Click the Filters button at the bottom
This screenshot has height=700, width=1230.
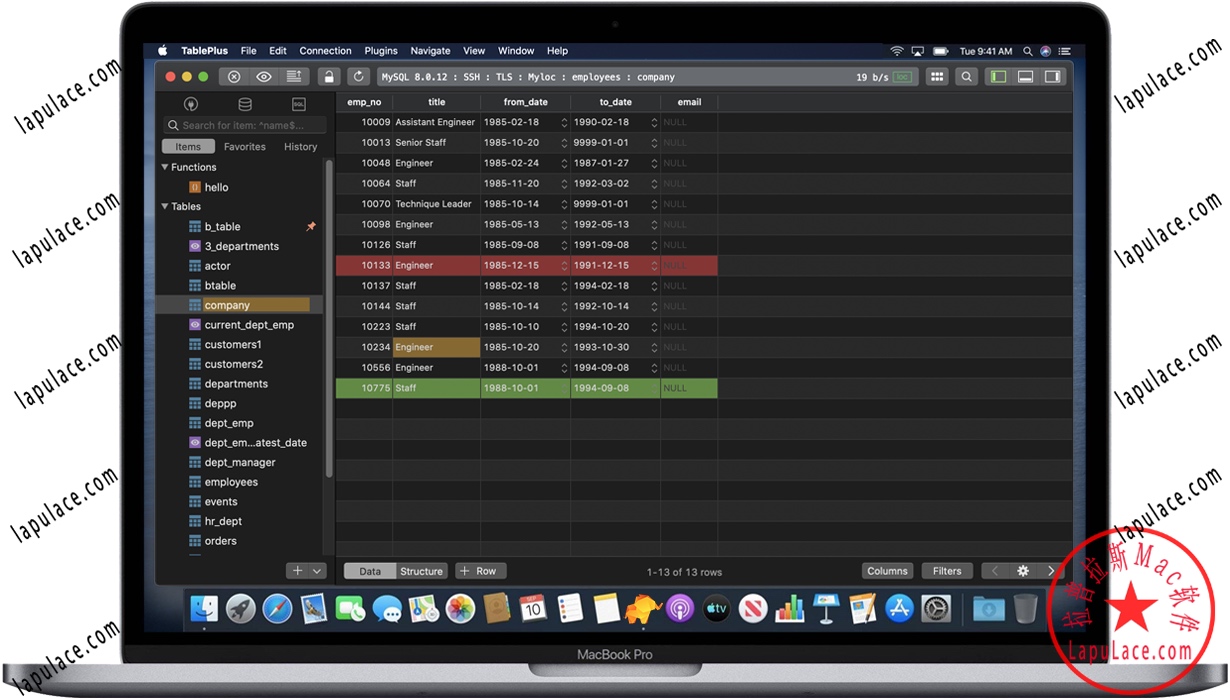[946, 570]
